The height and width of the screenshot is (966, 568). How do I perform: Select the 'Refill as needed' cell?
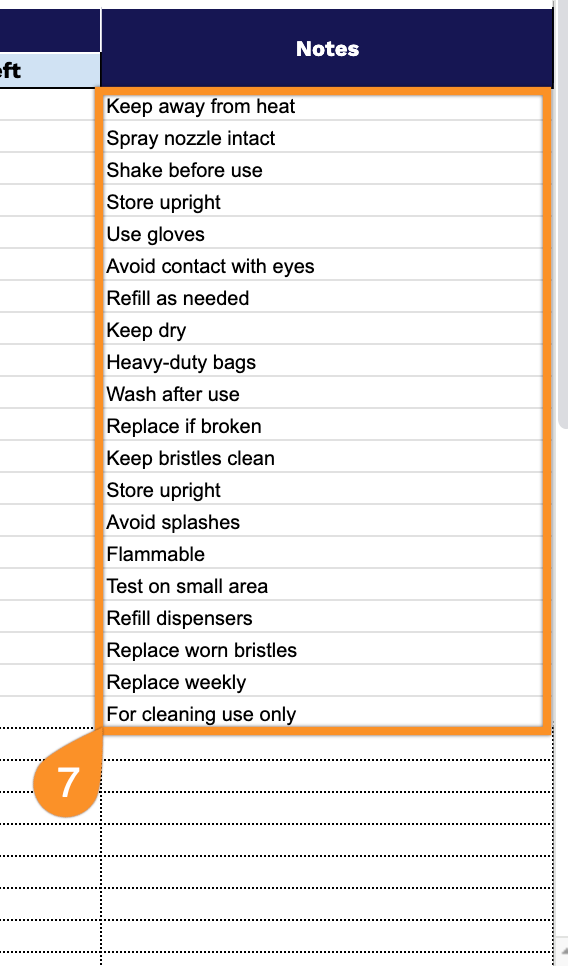point(322,298)
